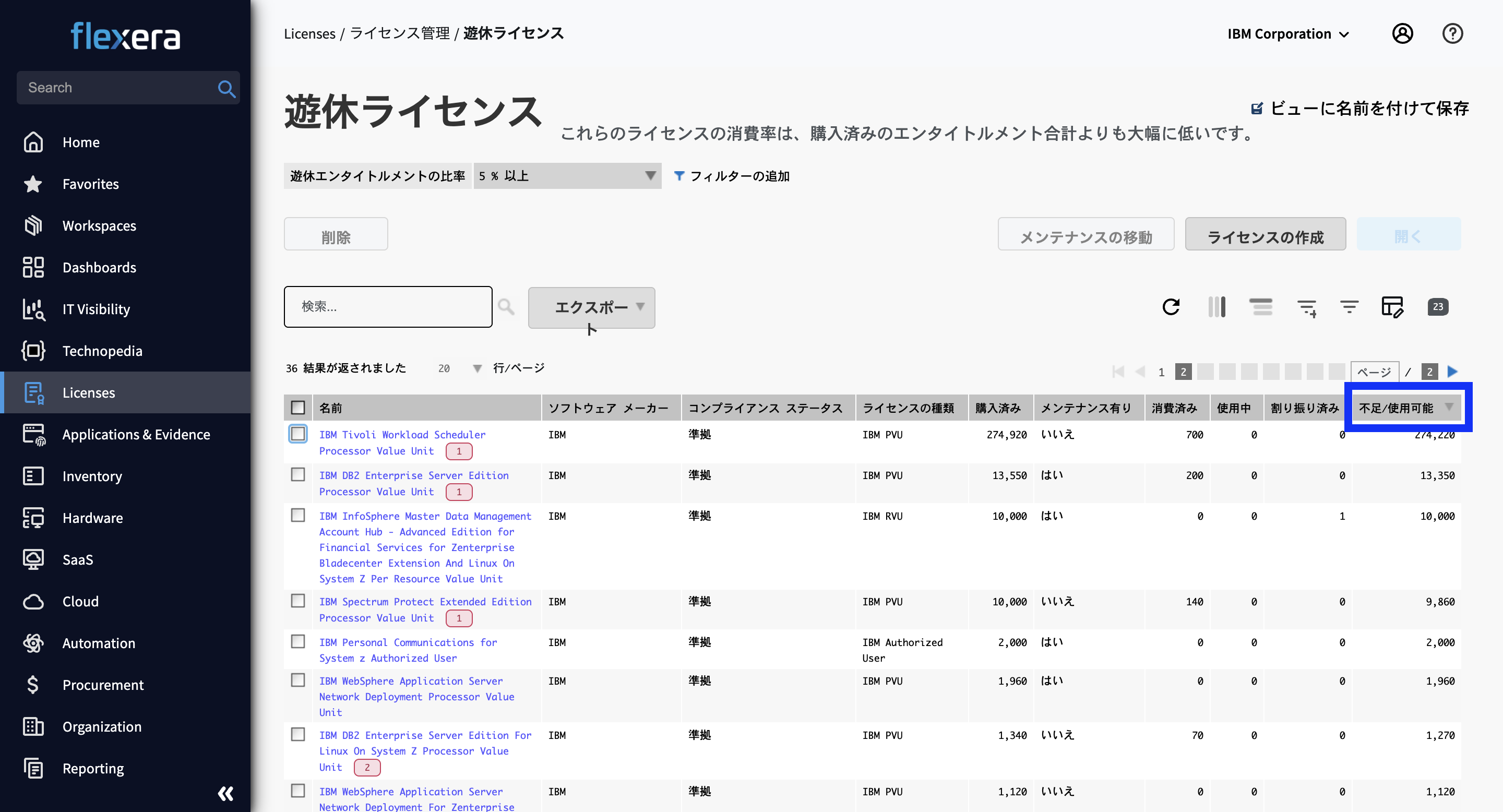
Task: Switch to the SaaS sidebar section
Action: click(78, 559)
